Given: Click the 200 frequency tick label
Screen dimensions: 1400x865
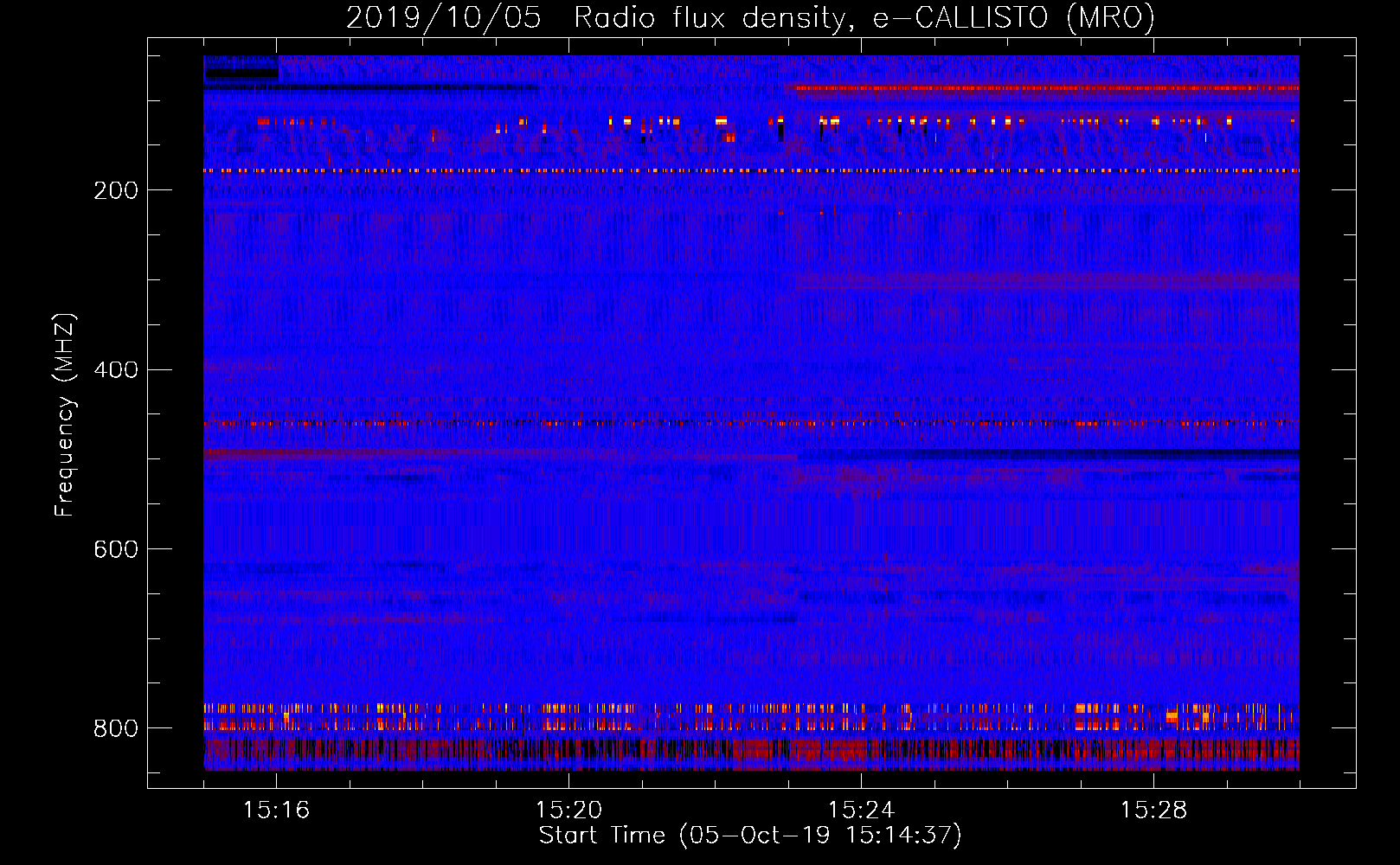Looking at the screenshot, I should tap(116, 190).
